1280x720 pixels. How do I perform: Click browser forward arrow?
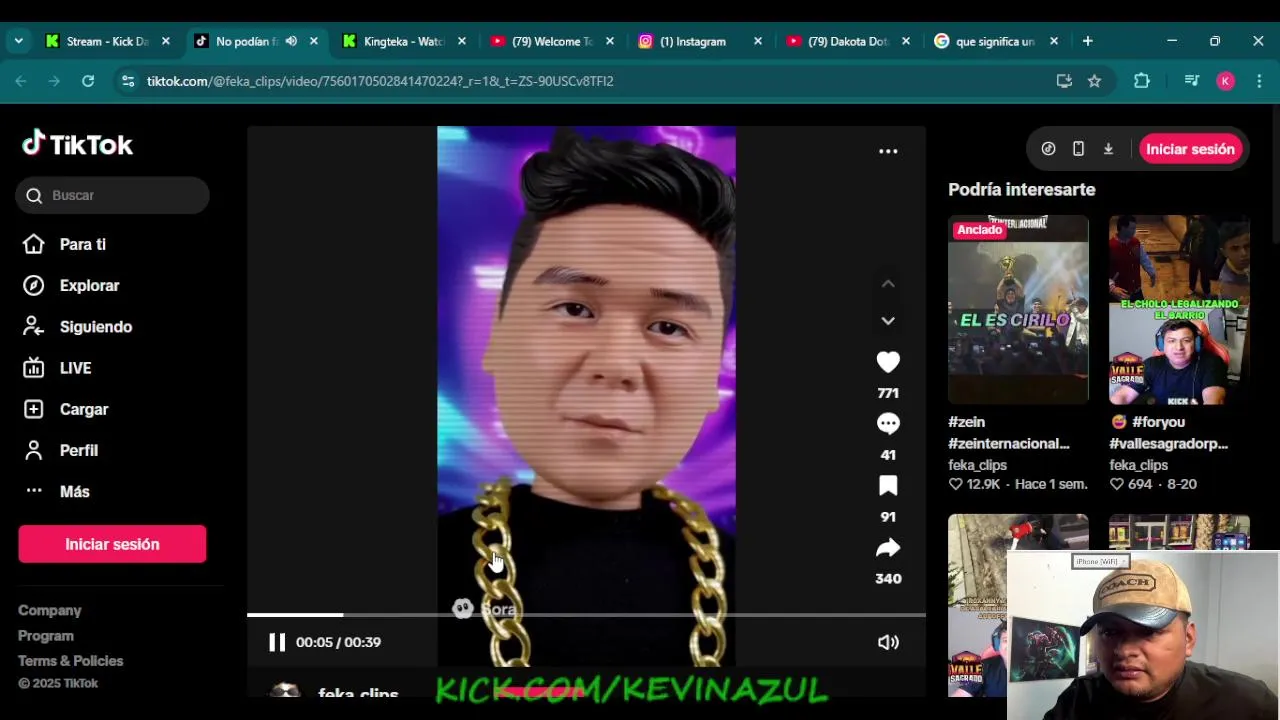coord(54,81)
